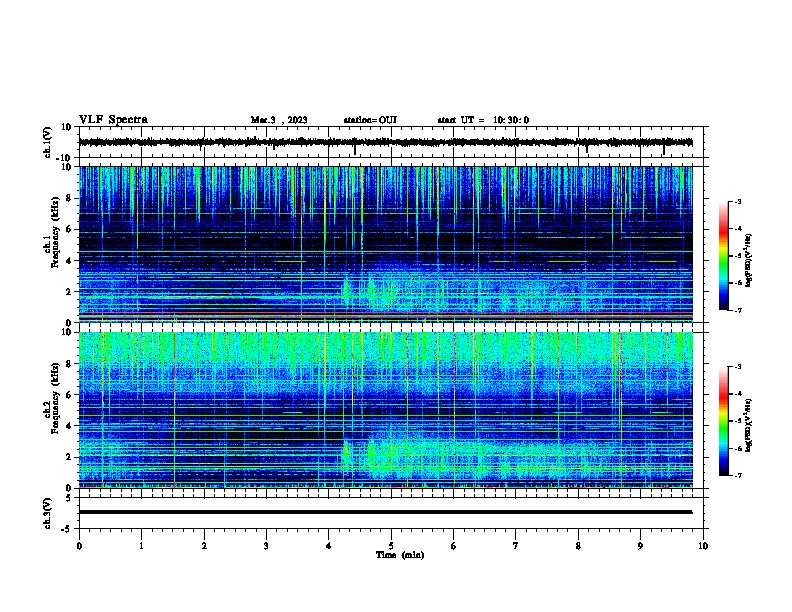Click the "ch.1(V)" waveform axis label
Image resolution: width=792 pixels, height=612 pixels.
pos(48,142)
